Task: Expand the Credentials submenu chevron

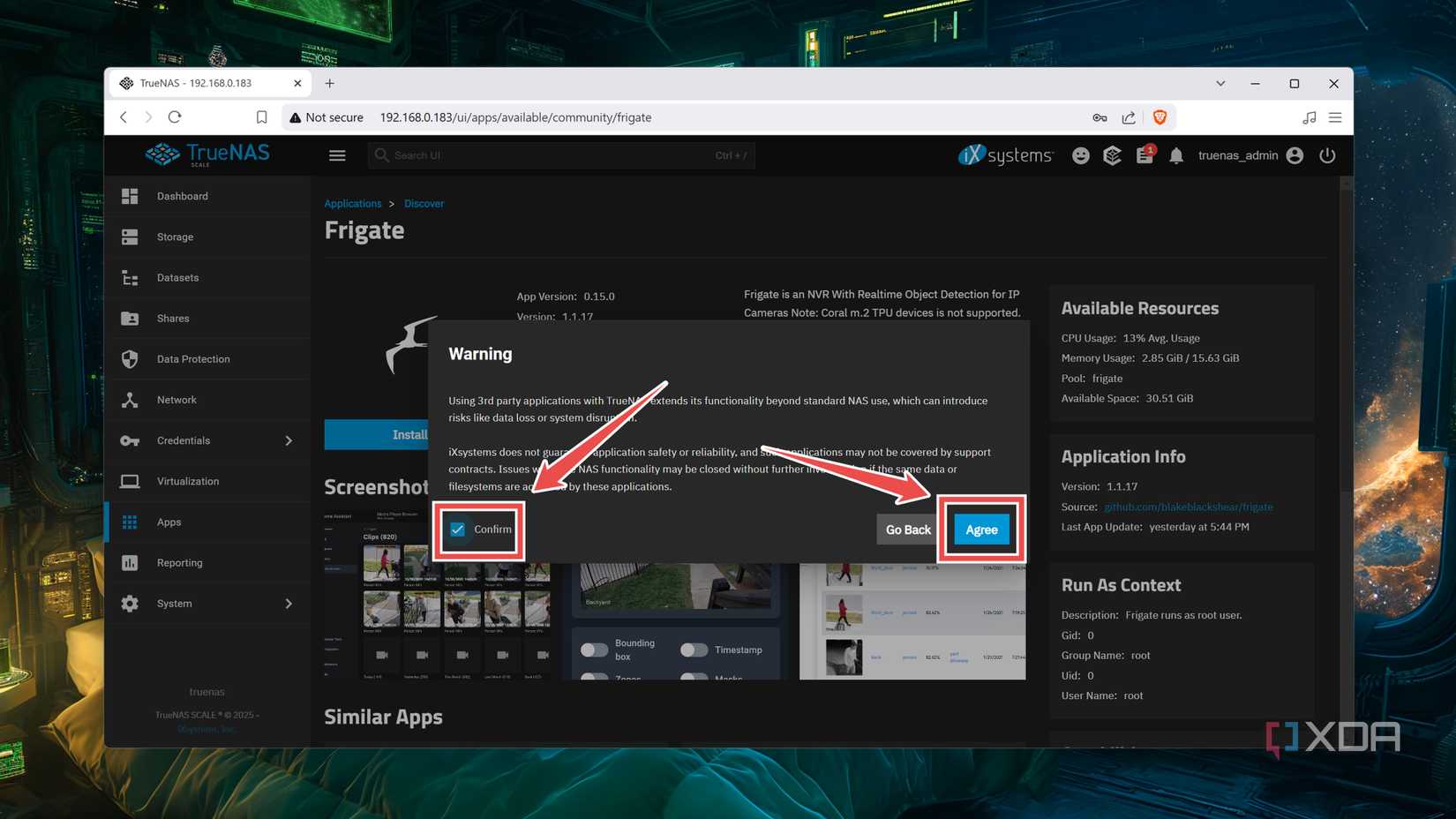Action: (289, 440)
